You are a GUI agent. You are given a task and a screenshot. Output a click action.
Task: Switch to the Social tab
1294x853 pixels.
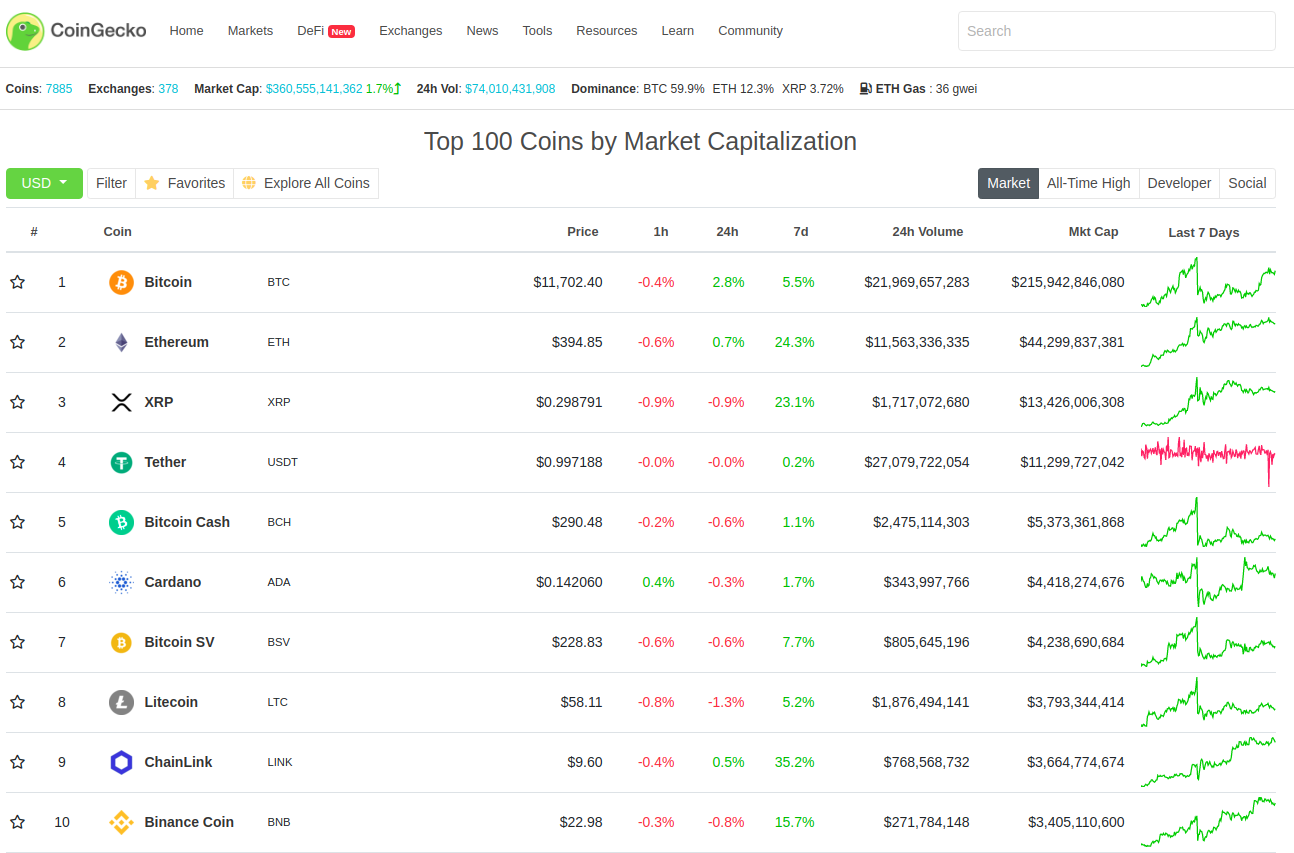tap(1247, 183)
